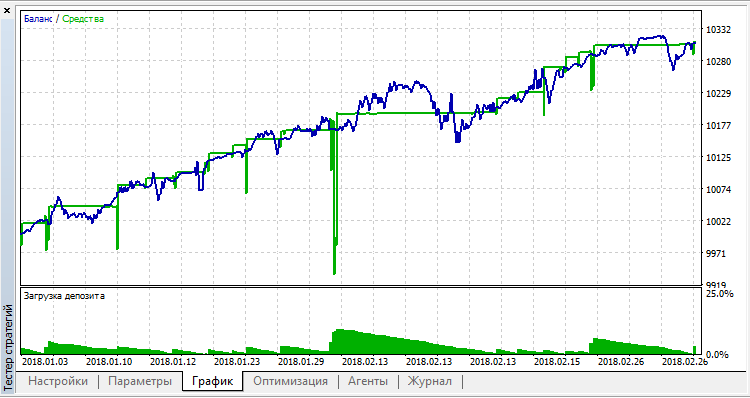Click the 10125 axis value

[718, 157]
